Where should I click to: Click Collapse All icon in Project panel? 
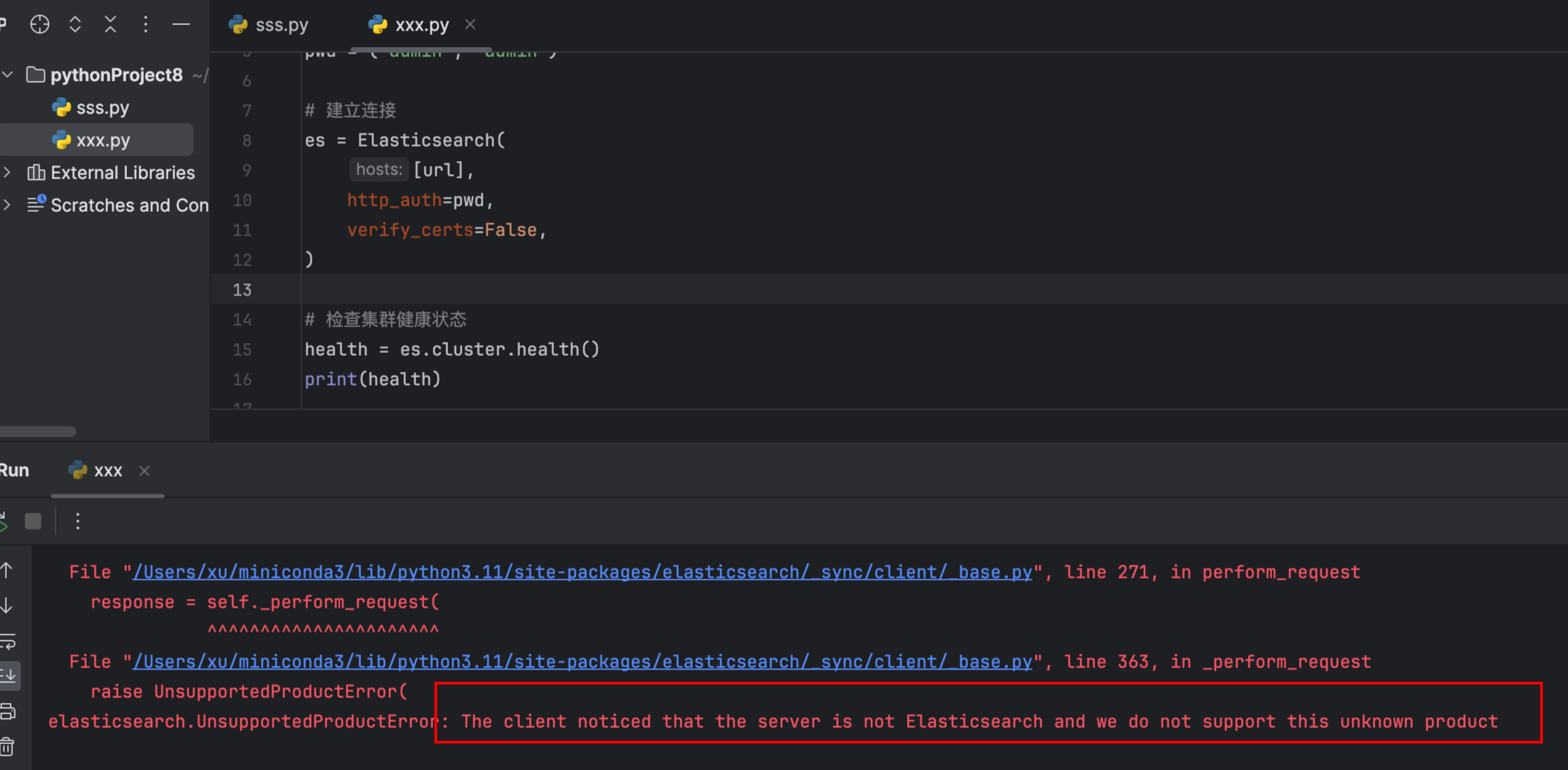pyautogui.click(x=110, y=24)
